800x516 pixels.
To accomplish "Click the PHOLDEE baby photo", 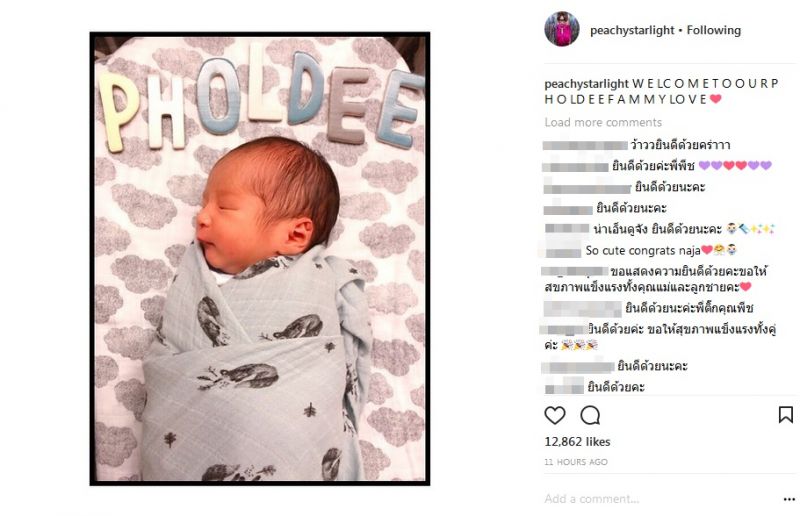I will coord(260,258).
